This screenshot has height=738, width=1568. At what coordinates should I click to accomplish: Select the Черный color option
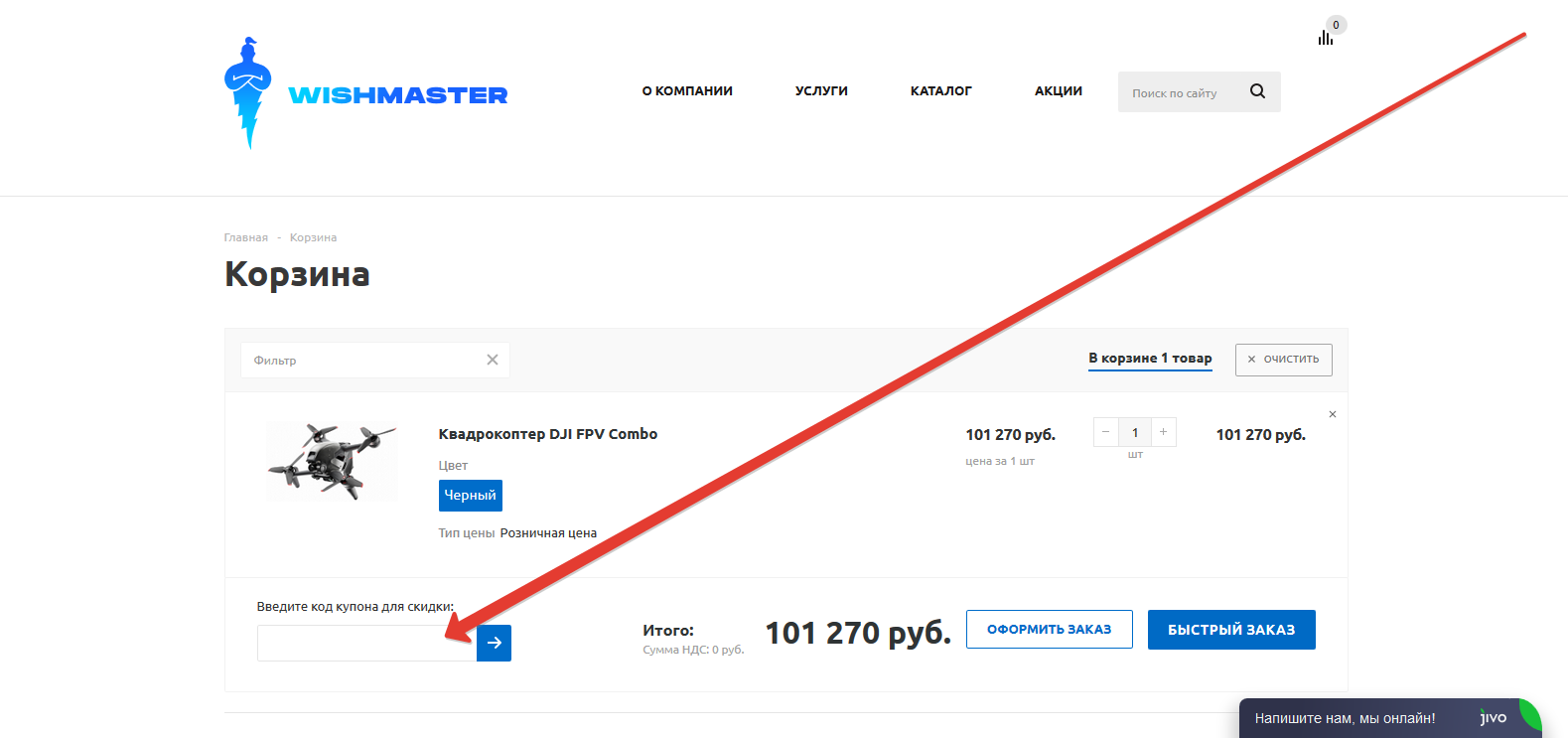471,496
